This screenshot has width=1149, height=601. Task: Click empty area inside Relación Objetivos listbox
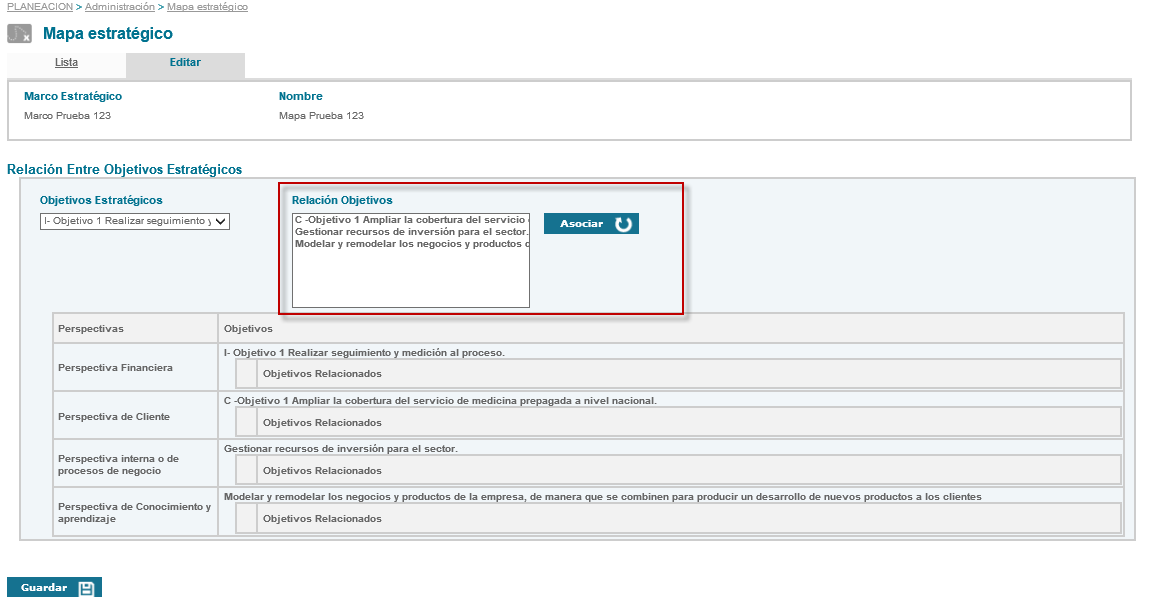pyautogui.click(x=410, y=280)
